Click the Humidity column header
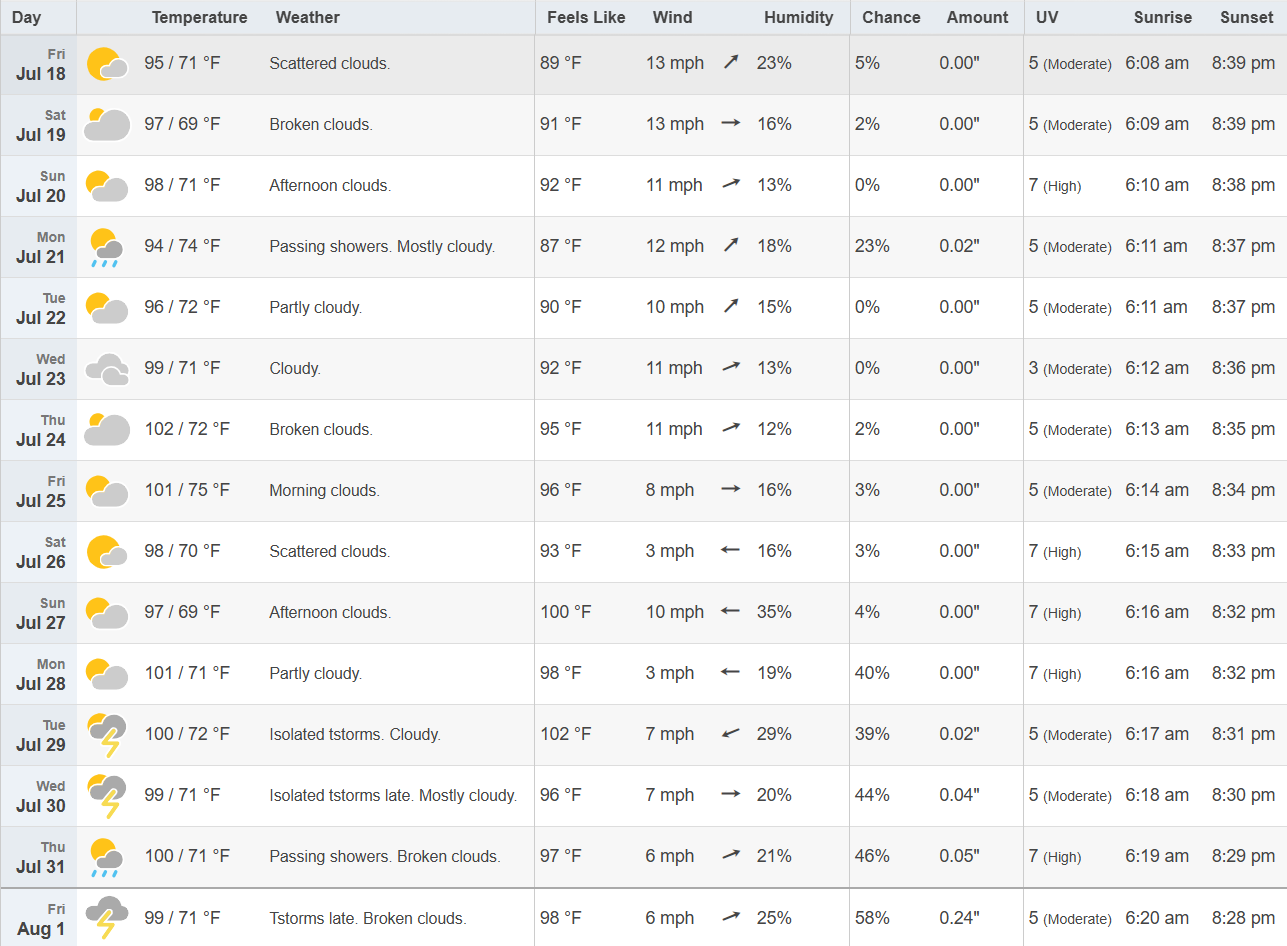Screen dimensions: 1287x946 (x=798, y=17)
